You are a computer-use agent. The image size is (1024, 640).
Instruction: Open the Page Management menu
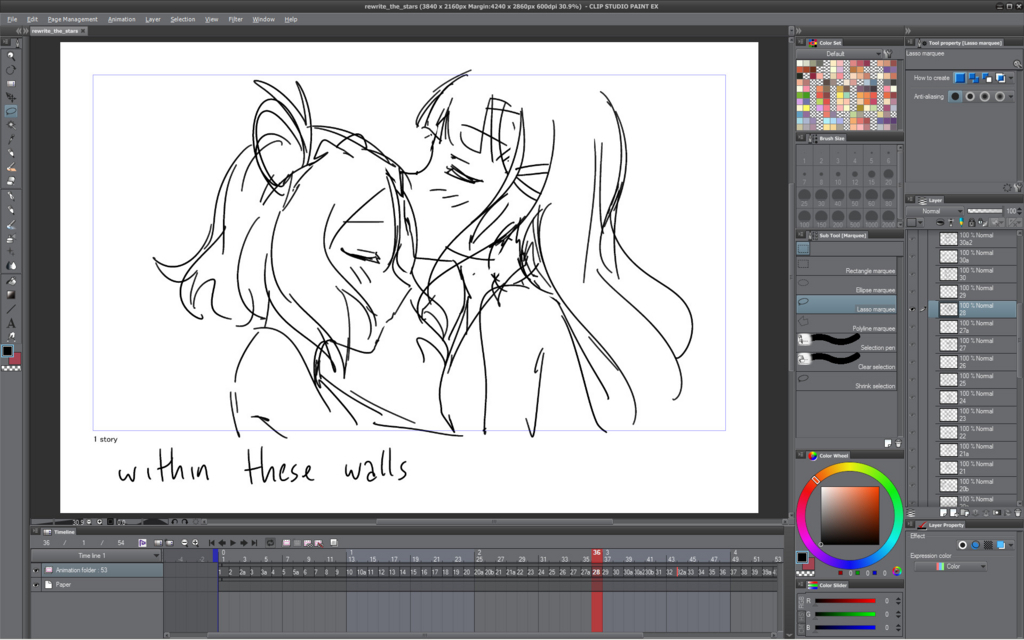click(x=72, y=19)
